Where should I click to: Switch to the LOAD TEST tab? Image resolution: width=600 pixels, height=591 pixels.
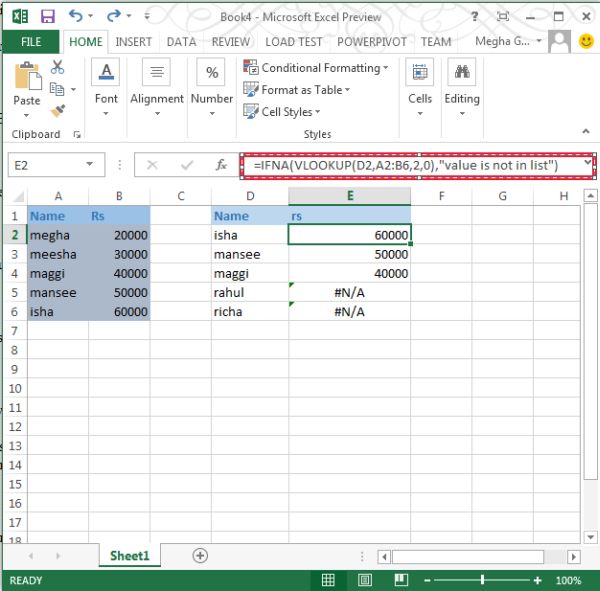pyautogui.click(x=294, y=41)
